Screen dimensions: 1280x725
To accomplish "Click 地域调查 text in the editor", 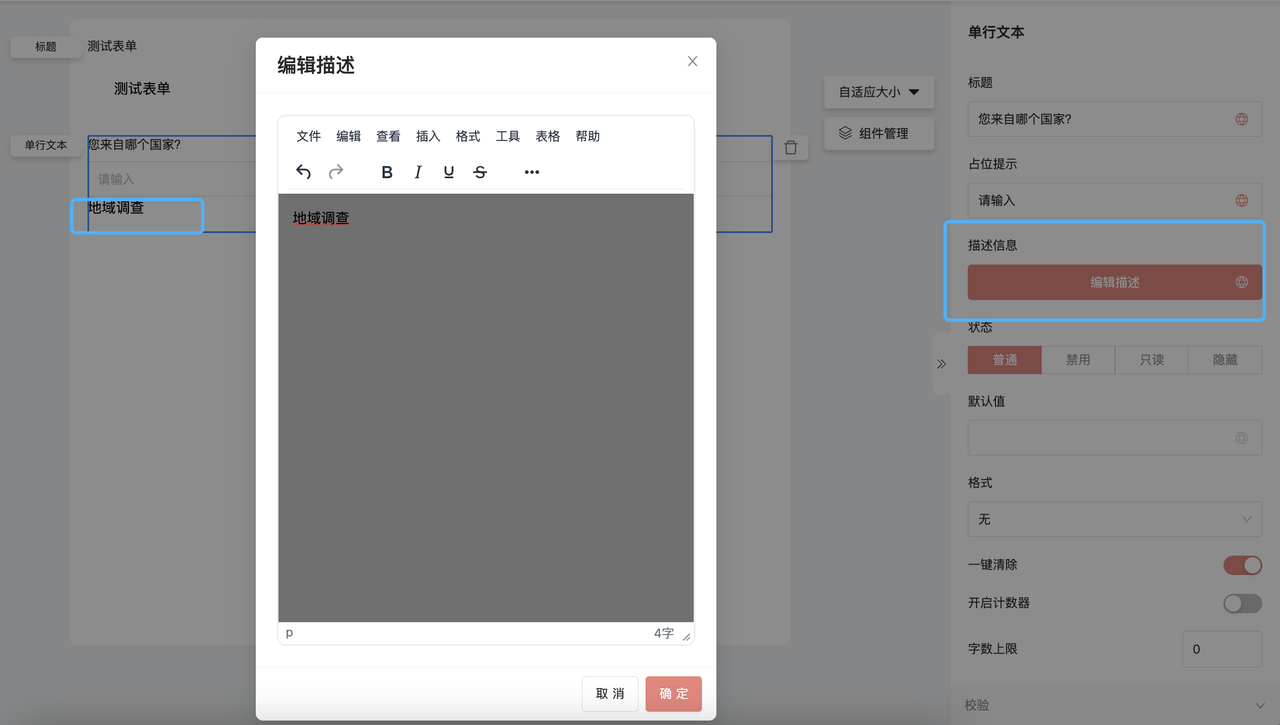I will point(321,218).
